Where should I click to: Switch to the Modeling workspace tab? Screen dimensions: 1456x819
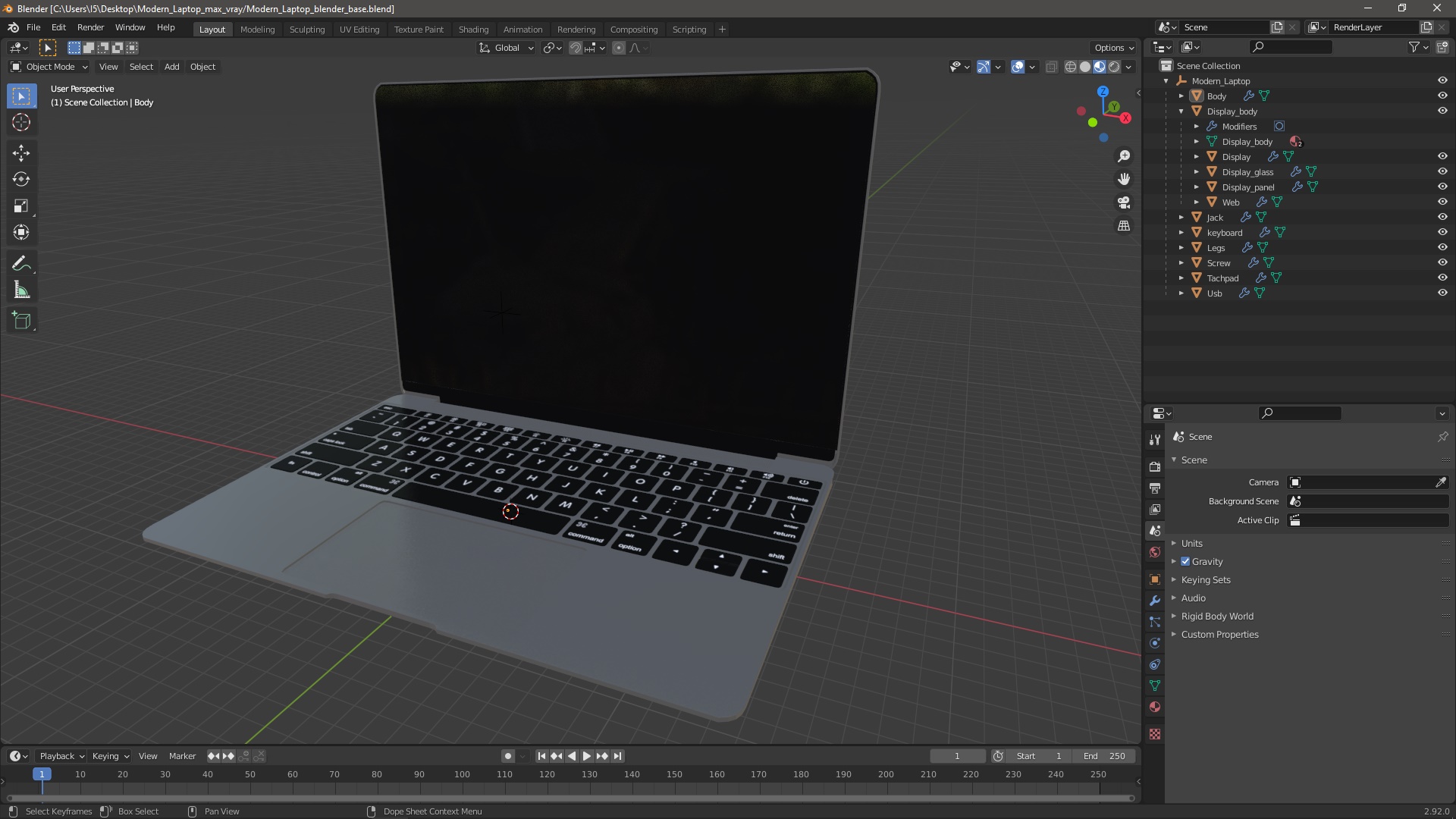pyautogui.click(x=257, y=30)
